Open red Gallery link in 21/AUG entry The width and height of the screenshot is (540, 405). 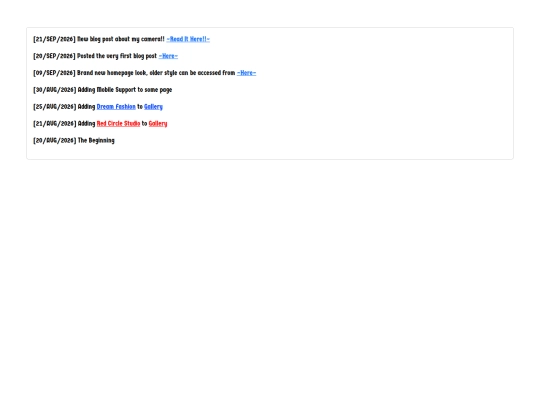[x=158, y=123]
